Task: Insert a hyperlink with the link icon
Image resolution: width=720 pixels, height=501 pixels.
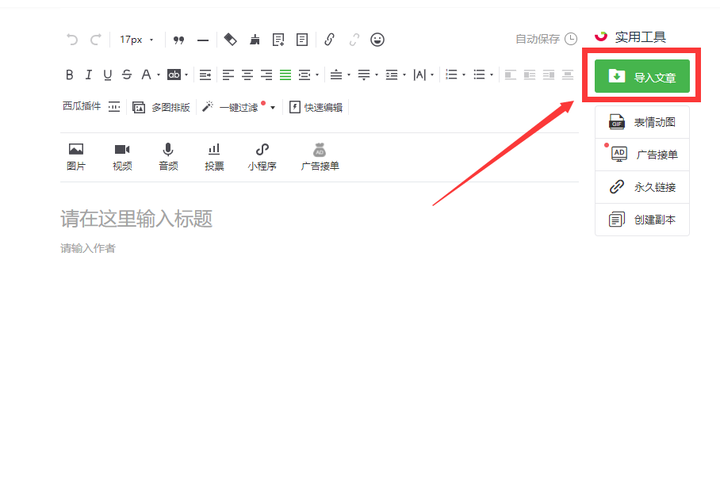Action: click(x=329, y=39)
